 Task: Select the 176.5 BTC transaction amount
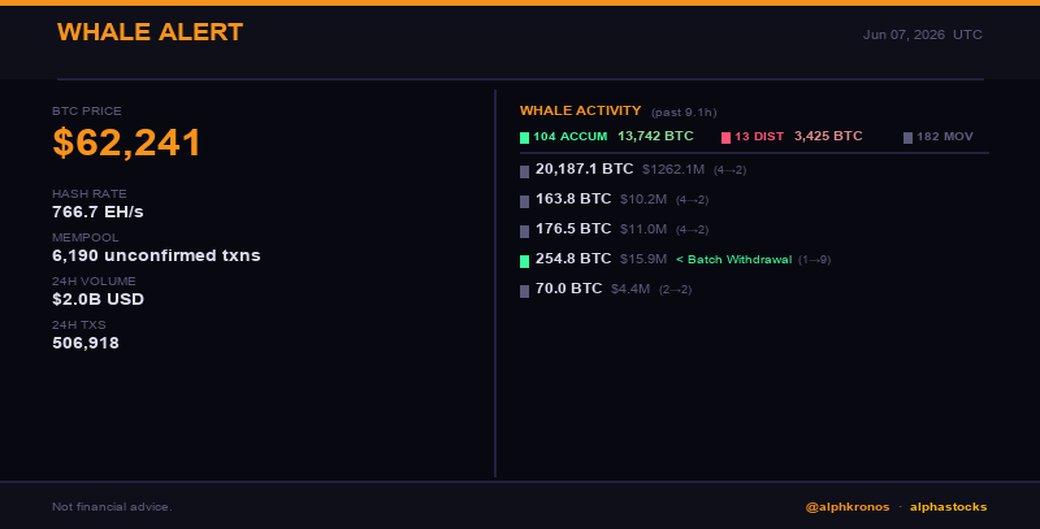click(573, 229)
